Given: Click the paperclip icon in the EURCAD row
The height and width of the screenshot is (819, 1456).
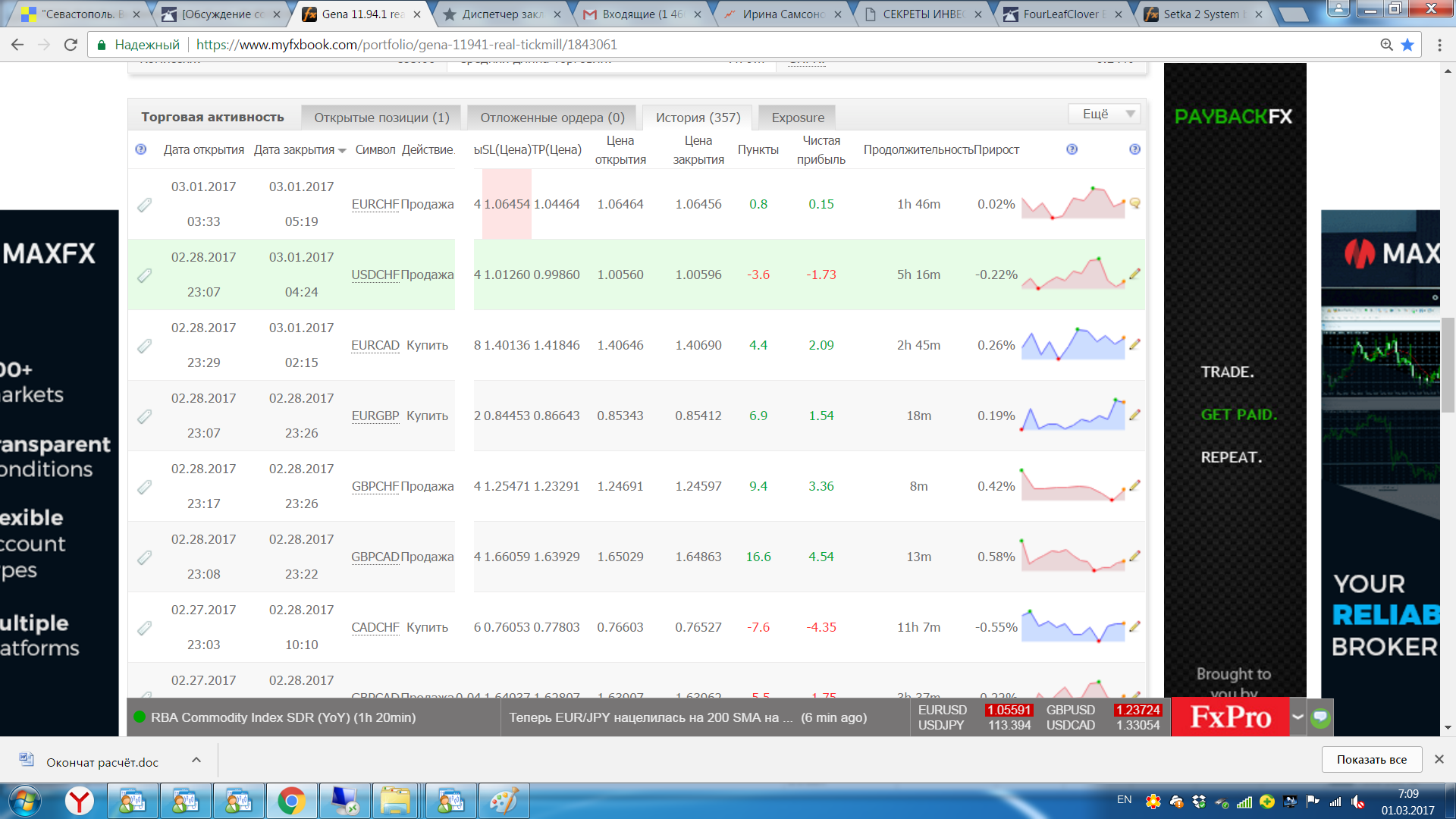Looking at the screenshot, I should click(x=145, y=346).
